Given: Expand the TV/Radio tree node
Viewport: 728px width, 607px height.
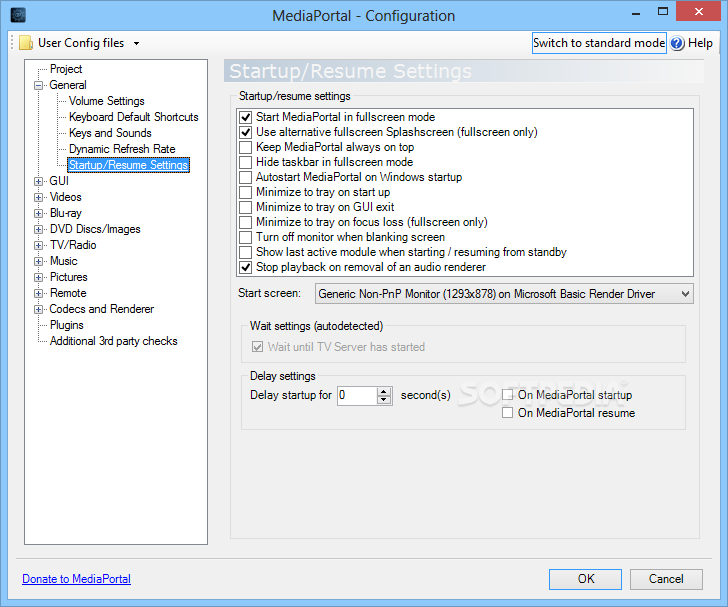Looking at the screenshot, I should [x=39, y=245].
